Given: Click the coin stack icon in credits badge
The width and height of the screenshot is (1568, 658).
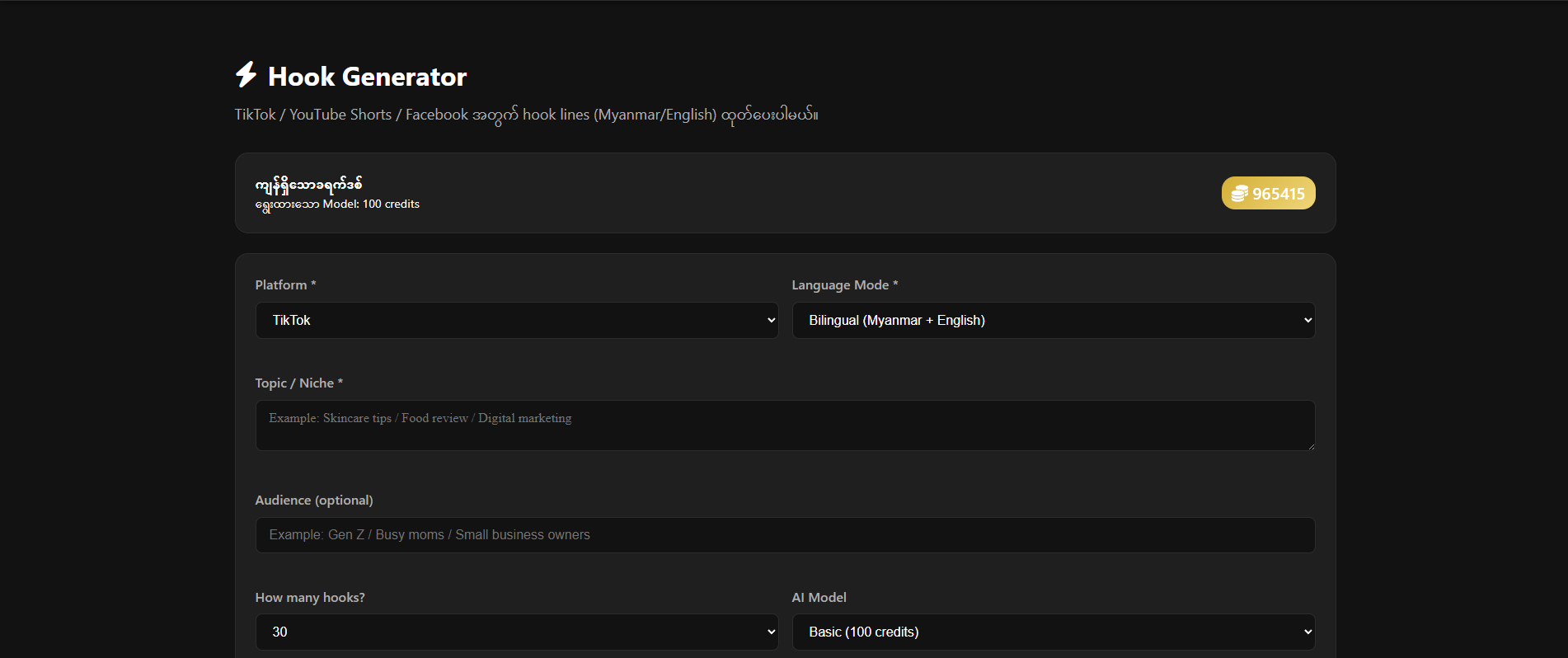Looking at the screenshot, I should 1239,194.
